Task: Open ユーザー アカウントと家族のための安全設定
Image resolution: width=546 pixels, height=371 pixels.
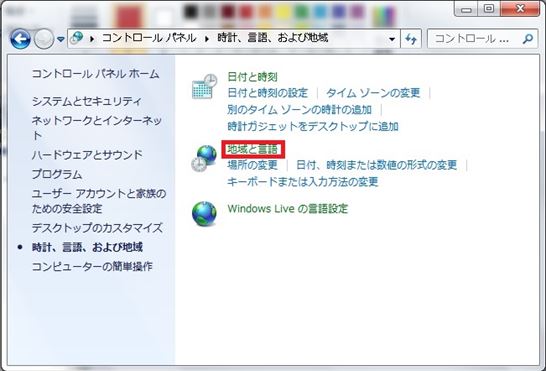Action: (x=99, y=201)
